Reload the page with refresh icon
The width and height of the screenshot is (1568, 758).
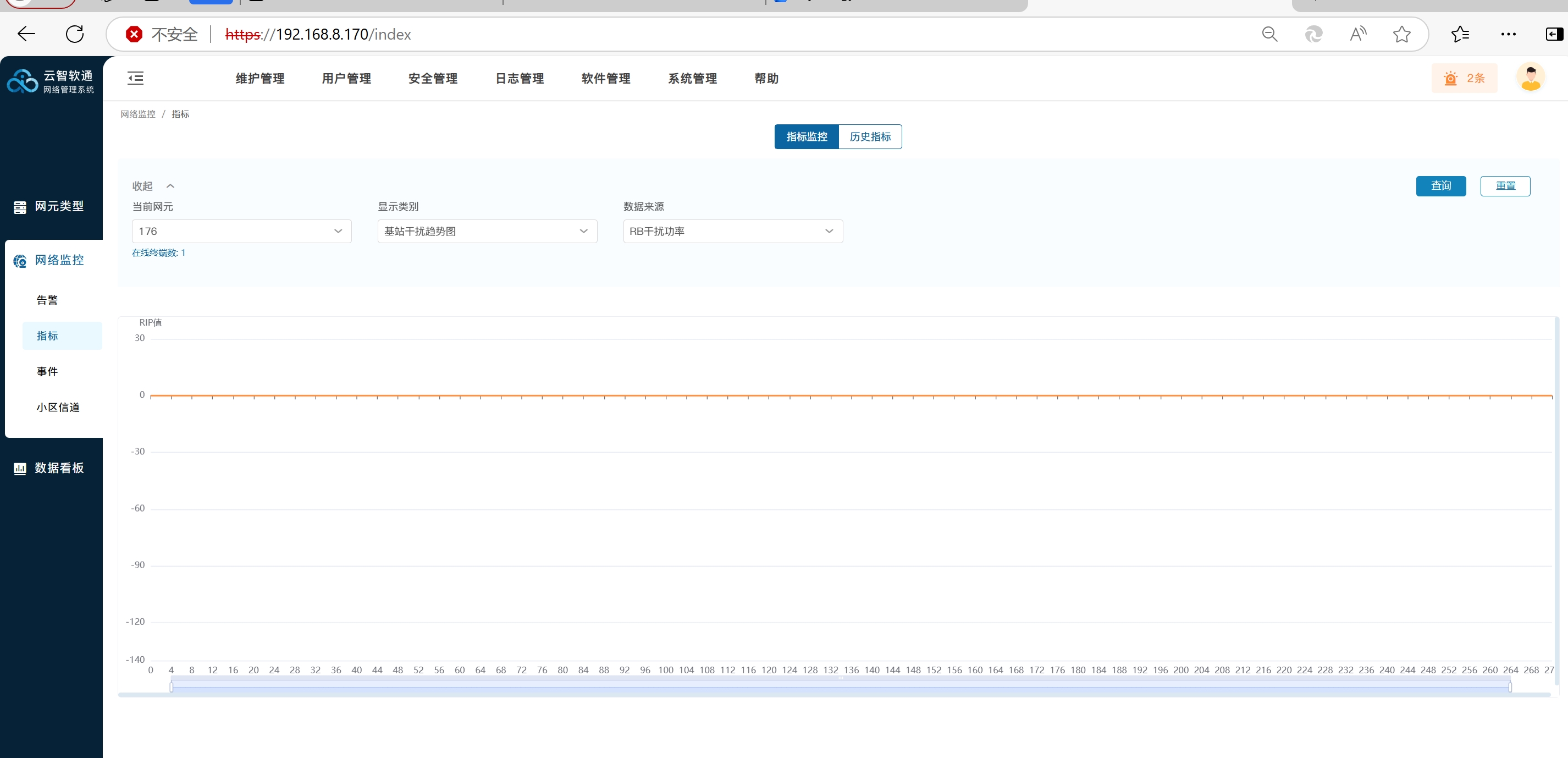[75, 34]
